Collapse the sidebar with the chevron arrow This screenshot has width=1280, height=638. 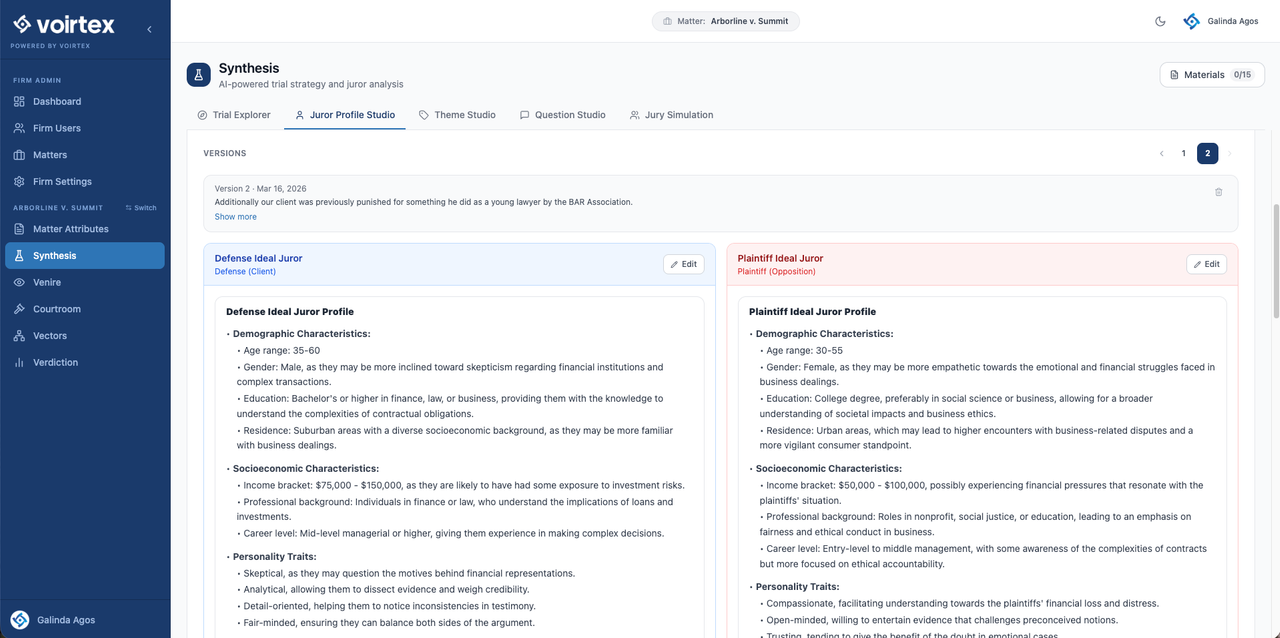(149, 29)
